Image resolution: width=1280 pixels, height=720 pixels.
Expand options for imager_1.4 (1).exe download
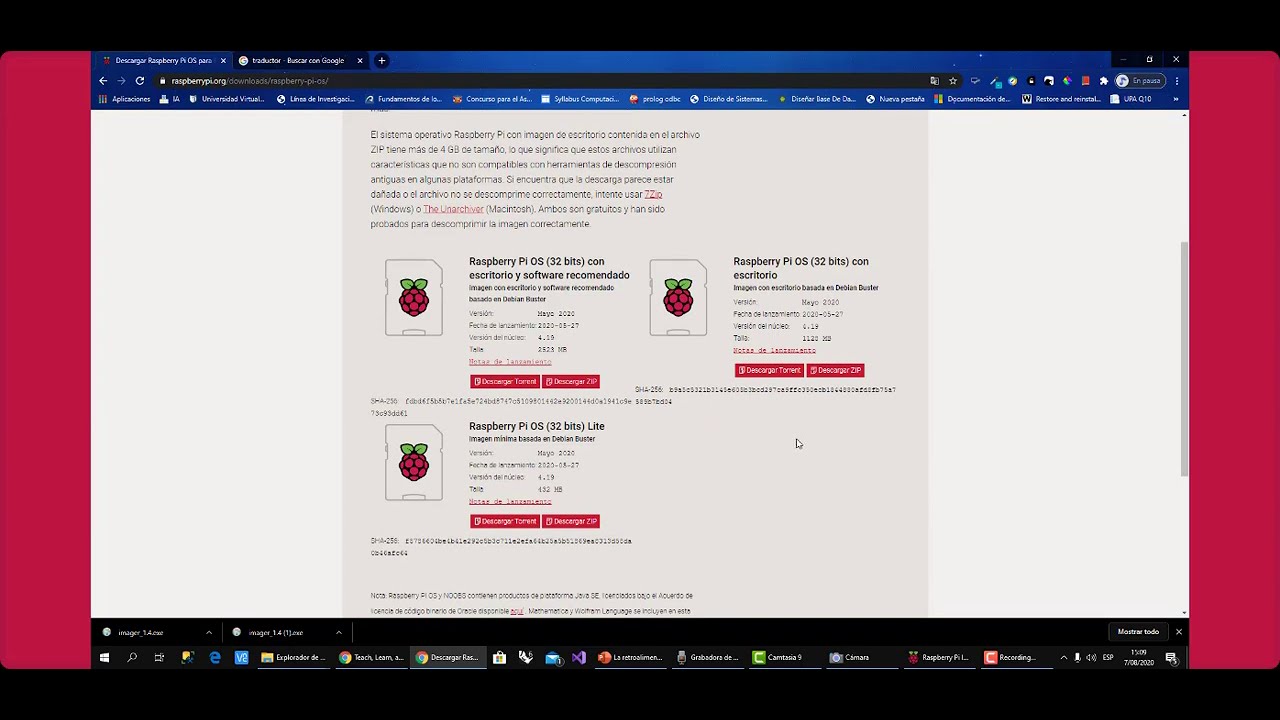tap(338, 632)
